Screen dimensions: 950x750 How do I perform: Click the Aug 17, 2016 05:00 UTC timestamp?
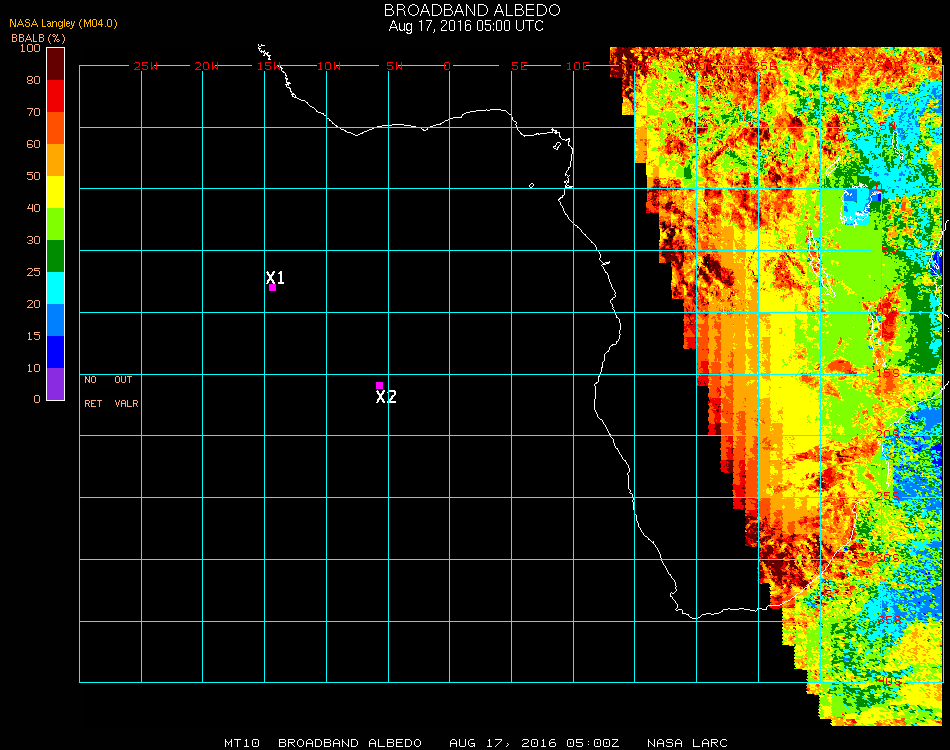(x=466, y=26)
